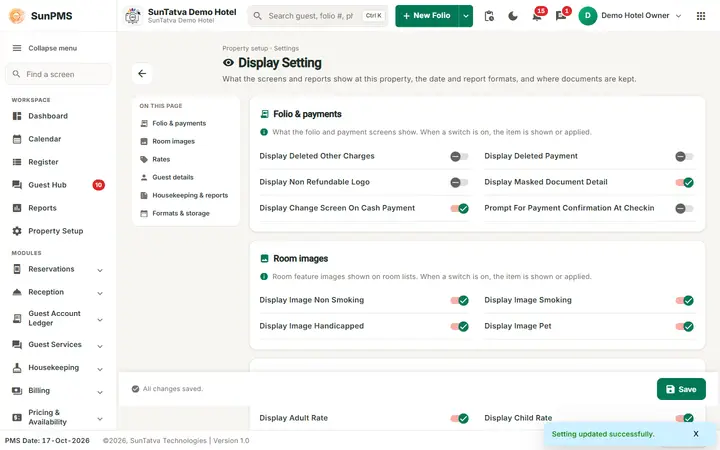Click into the Find a screen field

click(x=58, y=74)
